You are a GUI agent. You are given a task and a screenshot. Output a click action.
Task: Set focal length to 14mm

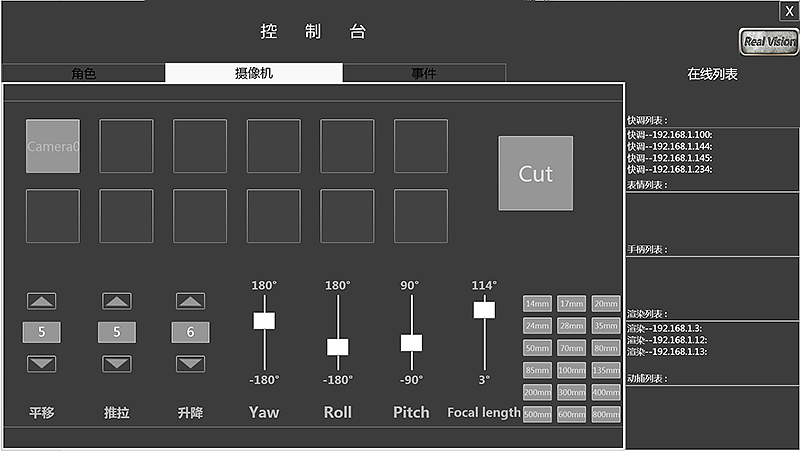[x=537, y=304]
